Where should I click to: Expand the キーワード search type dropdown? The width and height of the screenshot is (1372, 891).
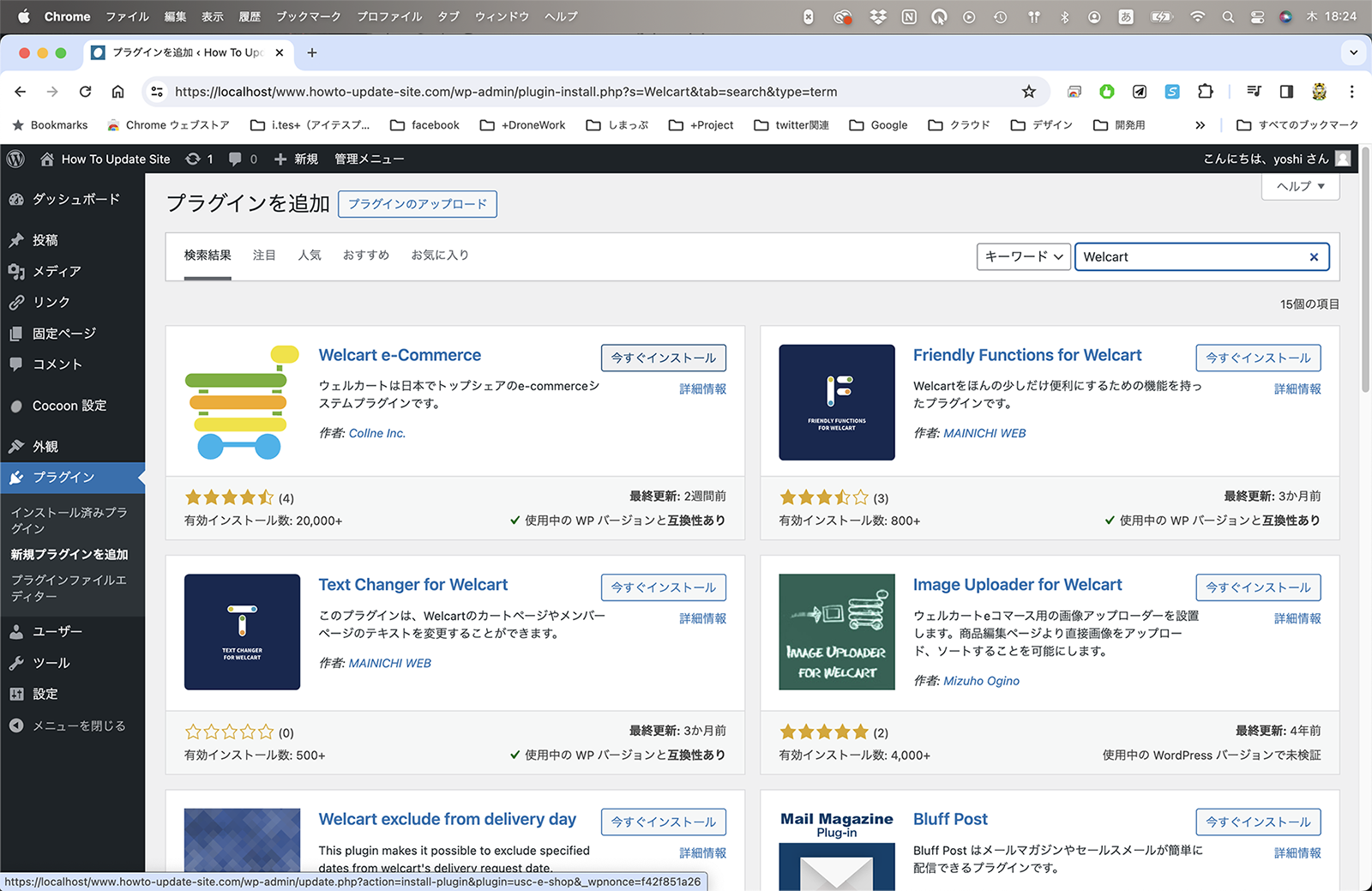point(1024,257)
